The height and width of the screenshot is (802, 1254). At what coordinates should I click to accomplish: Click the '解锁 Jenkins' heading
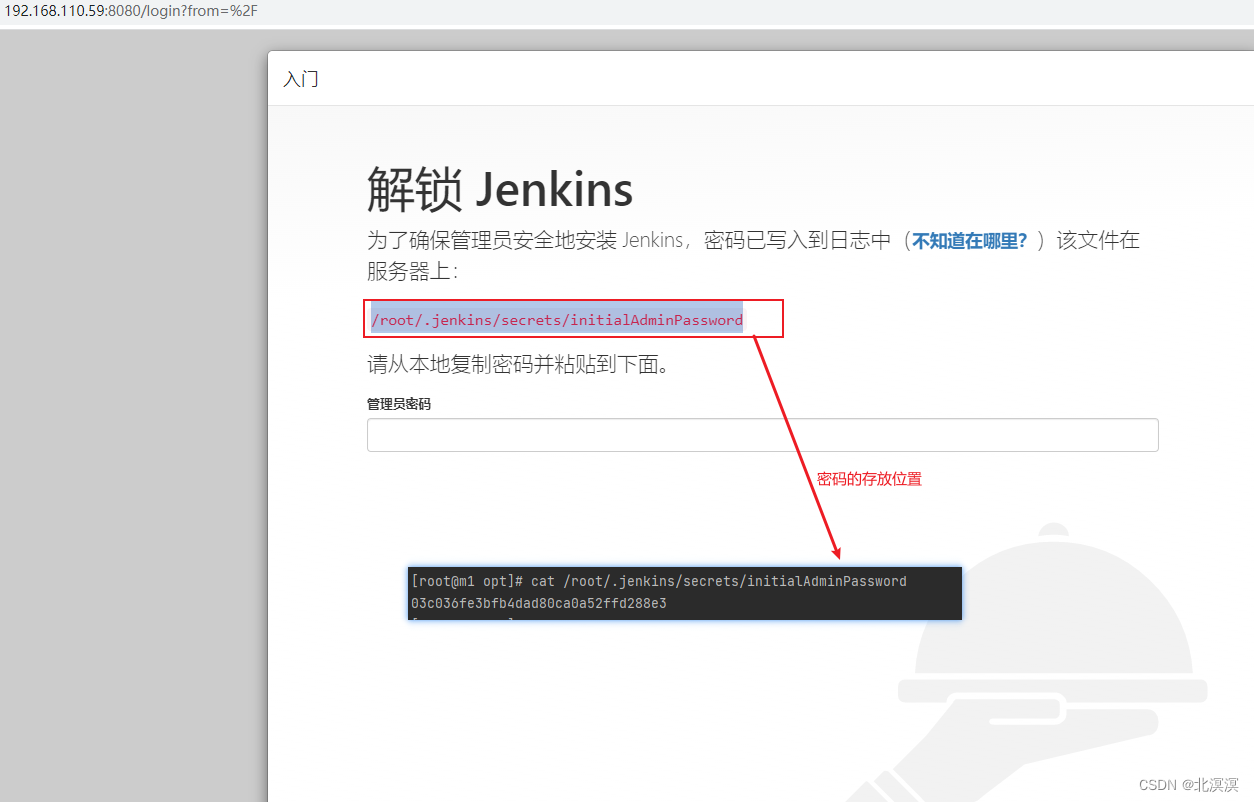(500, 188)
